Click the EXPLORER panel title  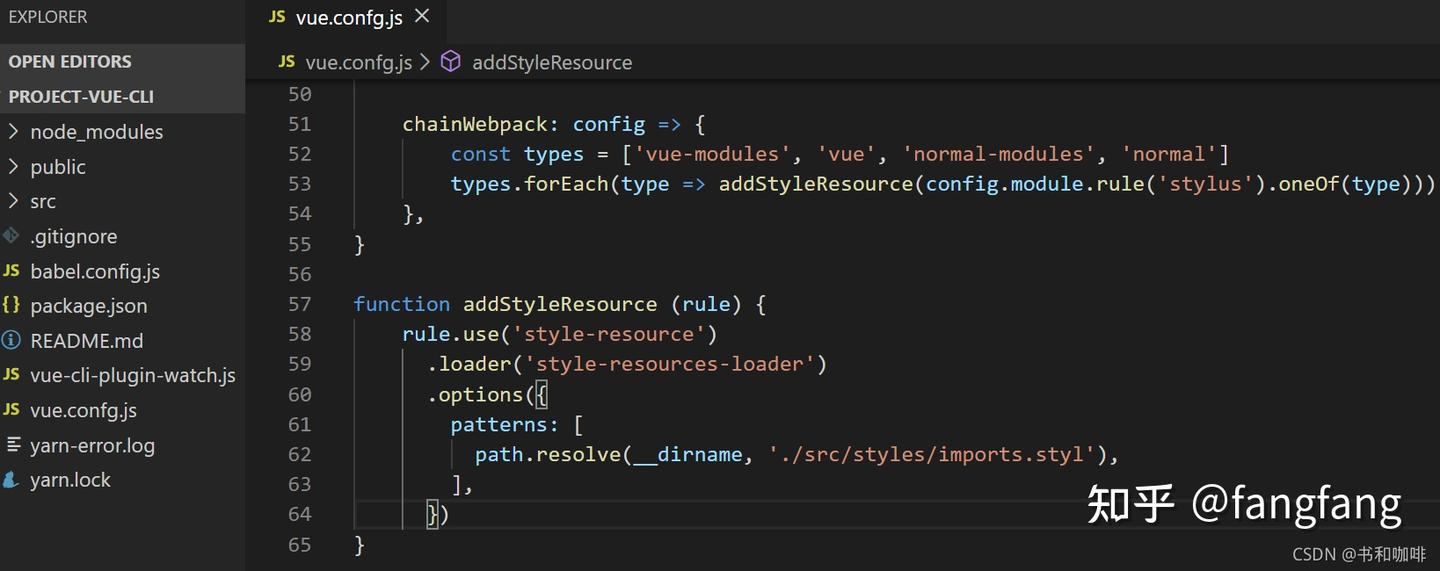pos(48,17)
